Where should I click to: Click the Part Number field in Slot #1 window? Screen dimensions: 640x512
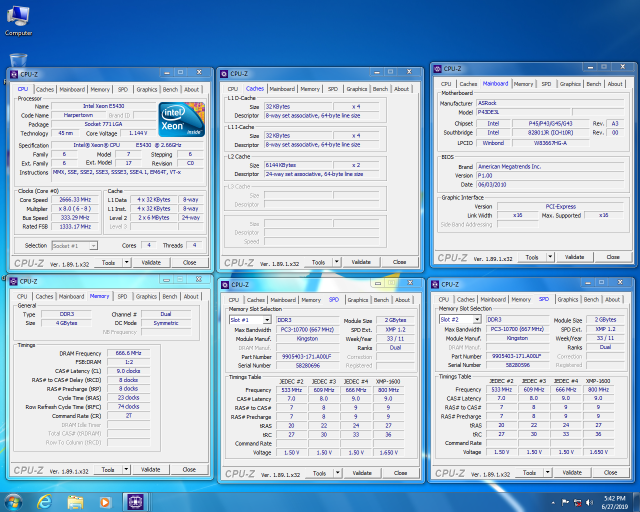(306, 356)
